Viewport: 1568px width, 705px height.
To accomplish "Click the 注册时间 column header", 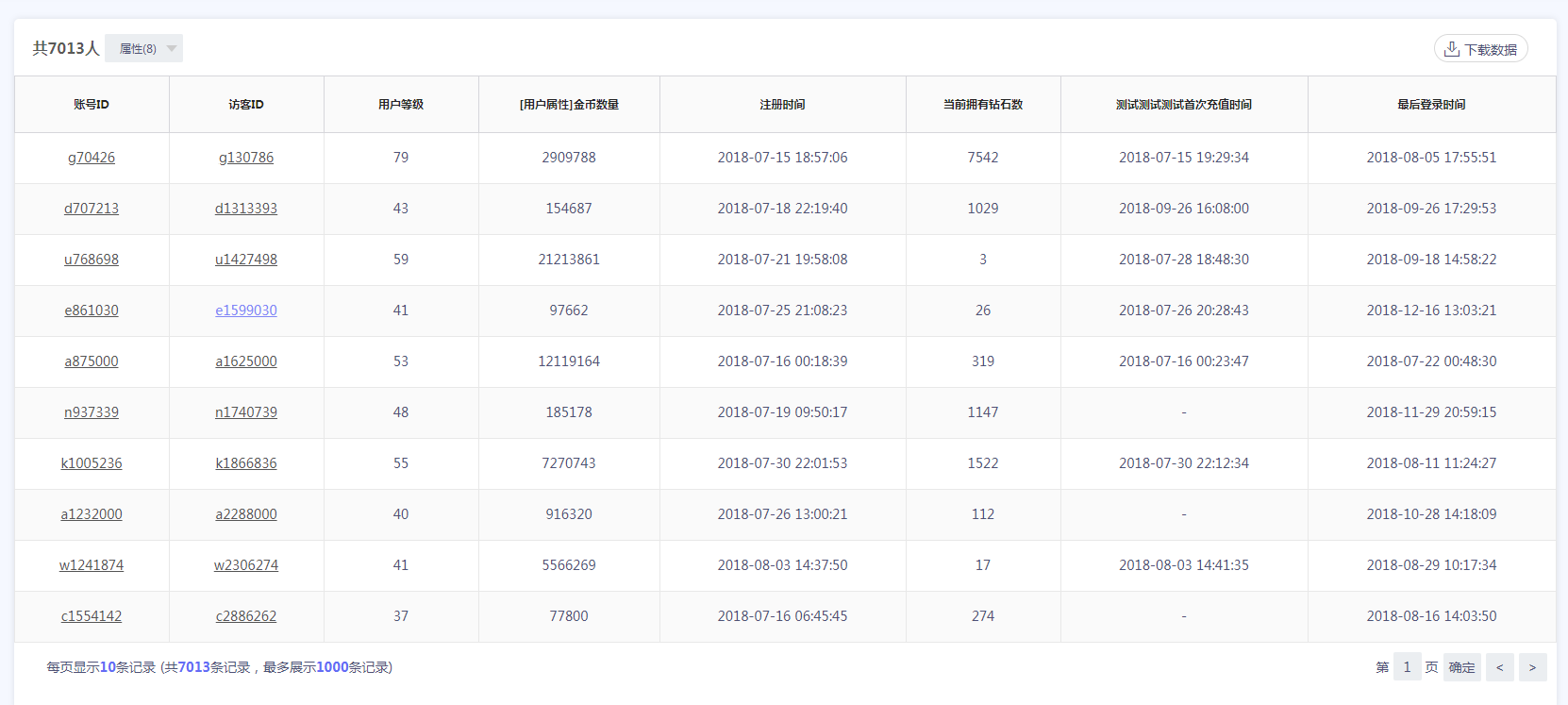I will point(782,105).
